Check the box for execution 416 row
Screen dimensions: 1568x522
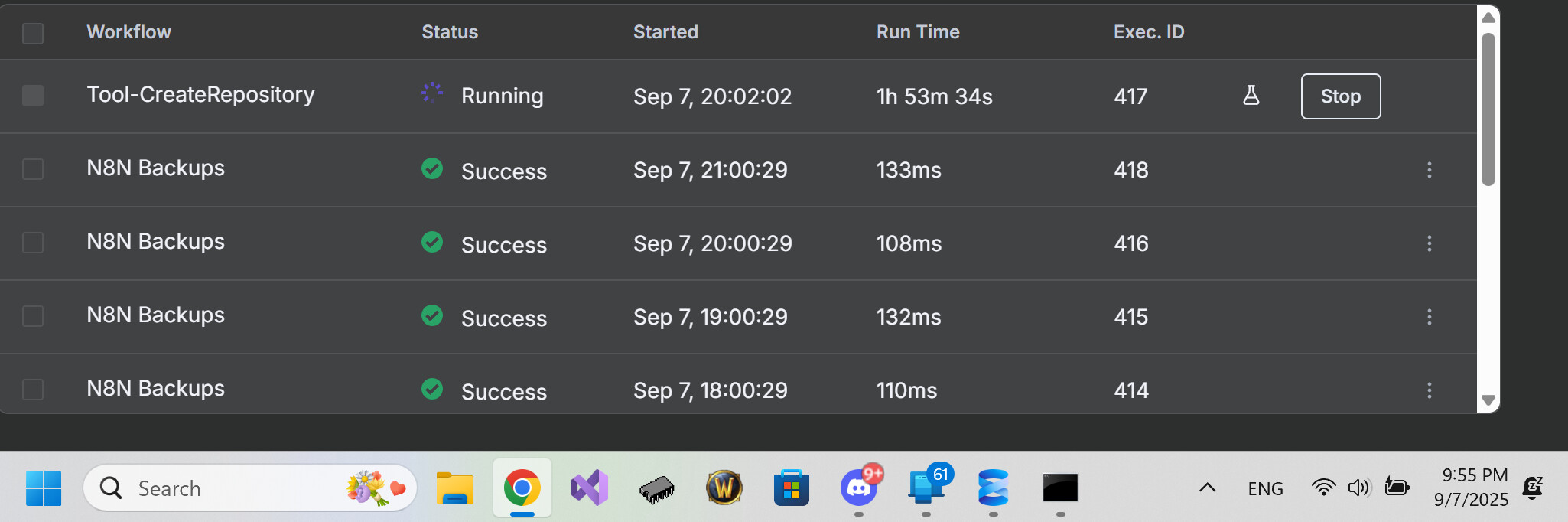[33, 243]
